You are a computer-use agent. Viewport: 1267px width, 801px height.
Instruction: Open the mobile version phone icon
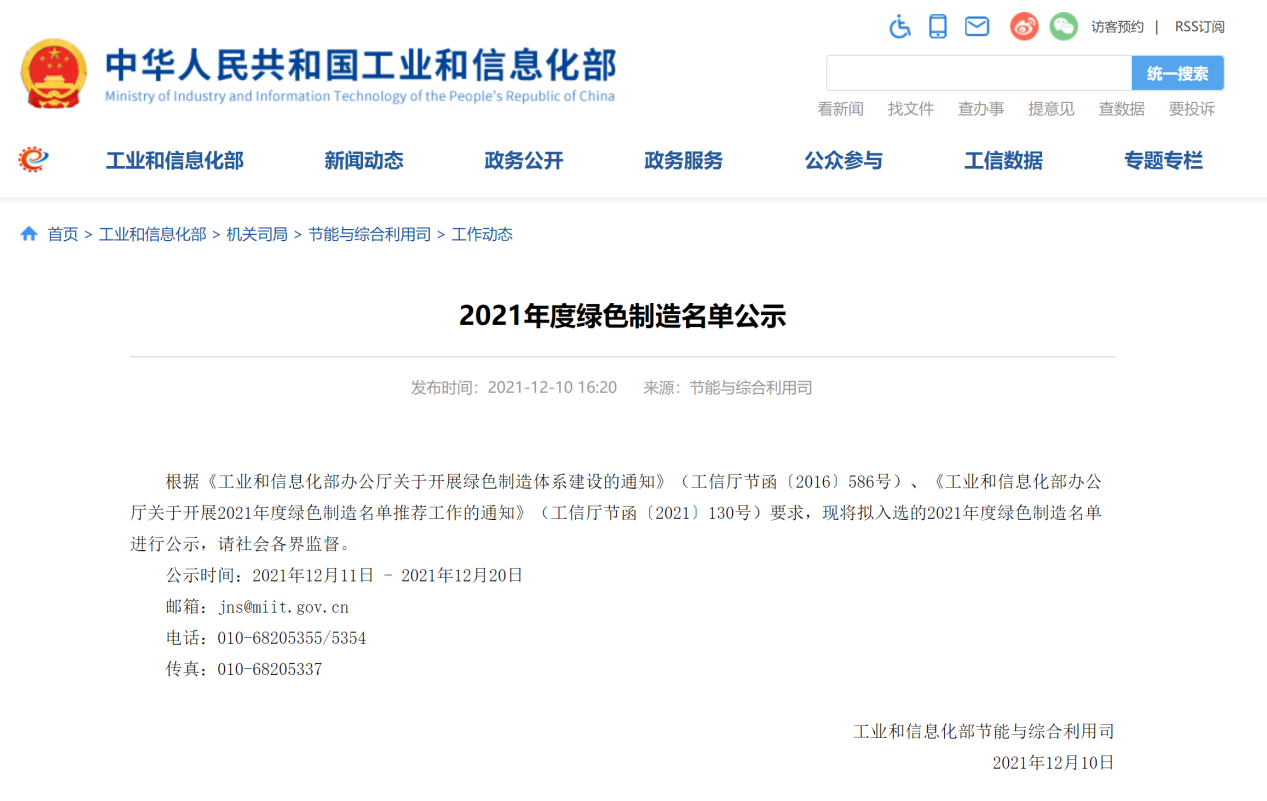(937, 27)
